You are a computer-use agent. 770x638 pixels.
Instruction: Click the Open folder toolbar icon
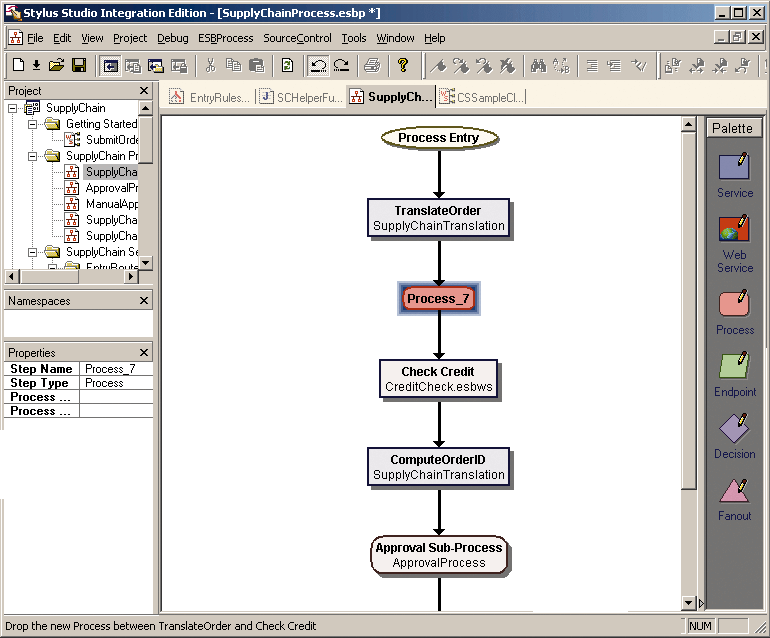(x=56, y=65)
